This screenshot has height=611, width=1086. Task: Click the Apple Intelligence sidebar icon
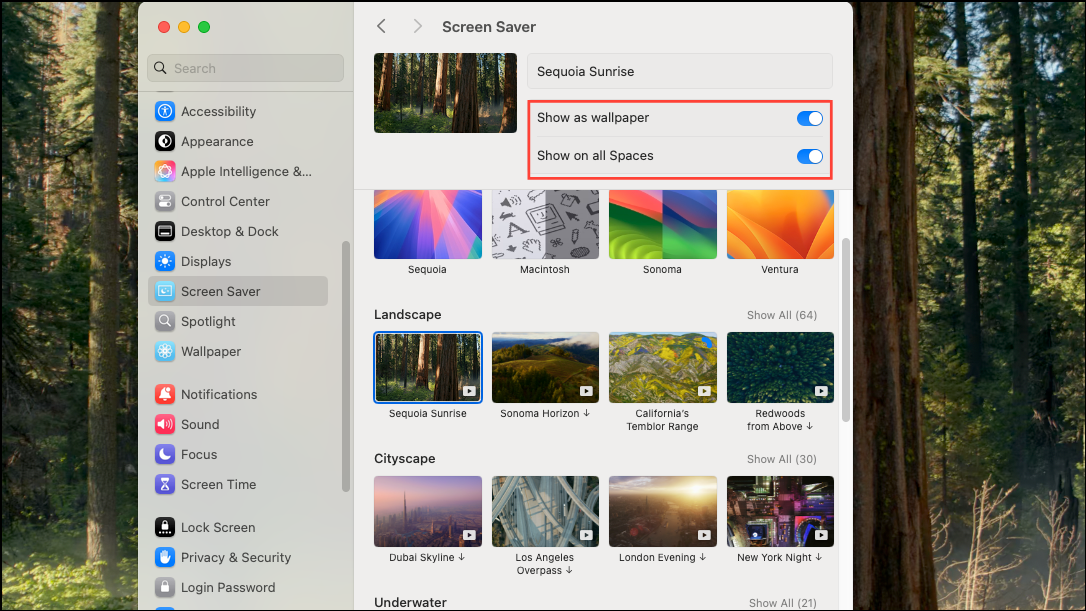(165, 171)
